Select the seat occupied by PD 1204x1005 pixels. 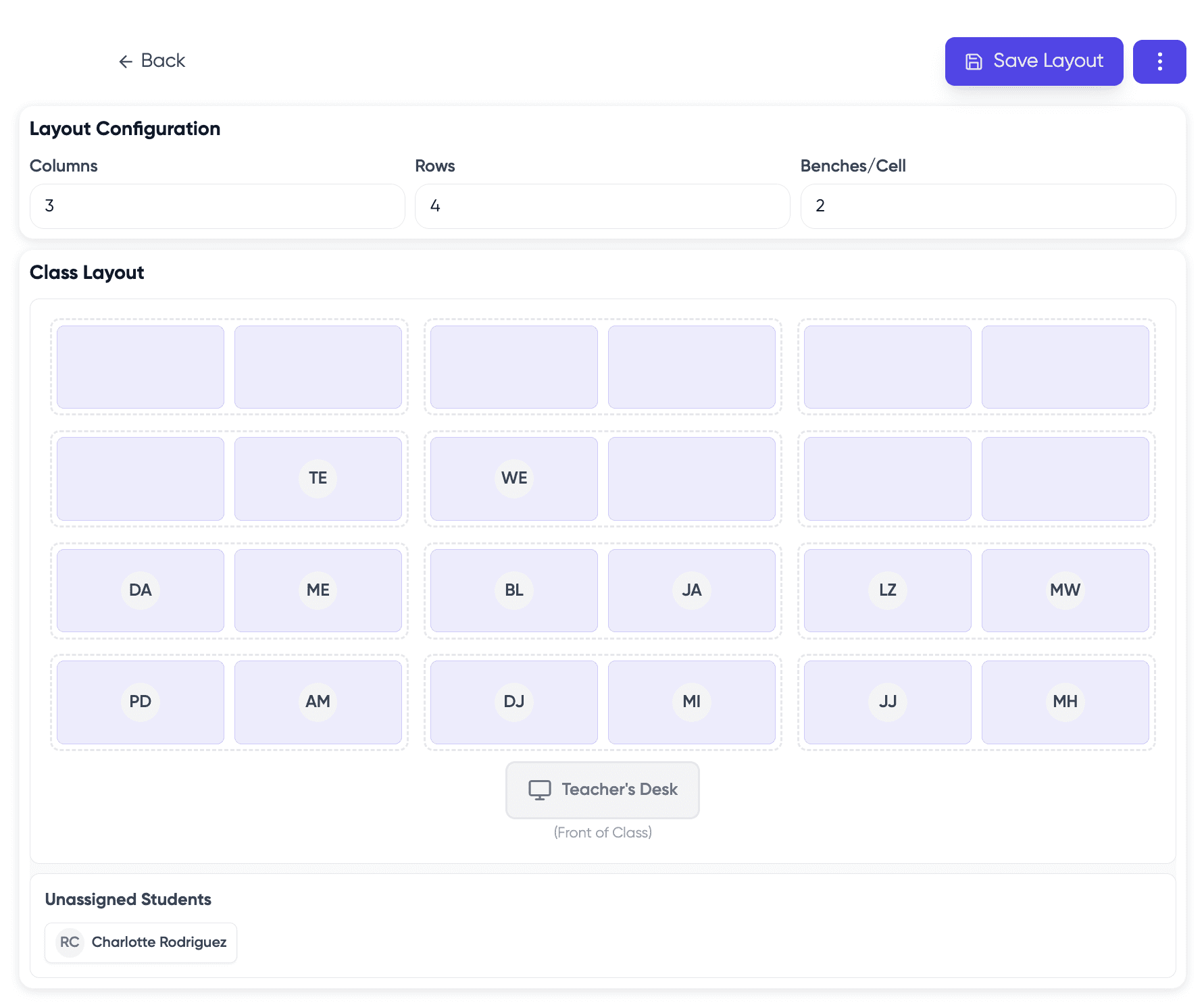[140, 702]
